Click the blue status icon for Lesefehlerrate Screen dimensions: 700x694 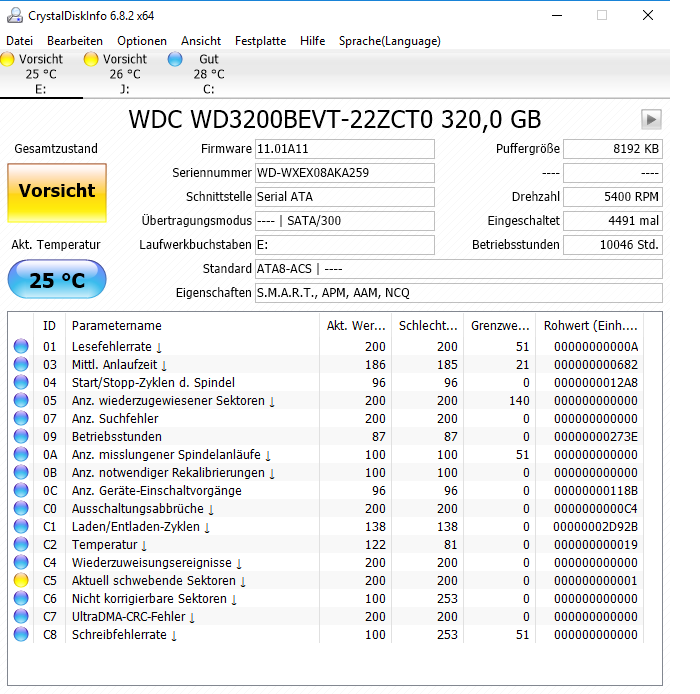point(21,346)
